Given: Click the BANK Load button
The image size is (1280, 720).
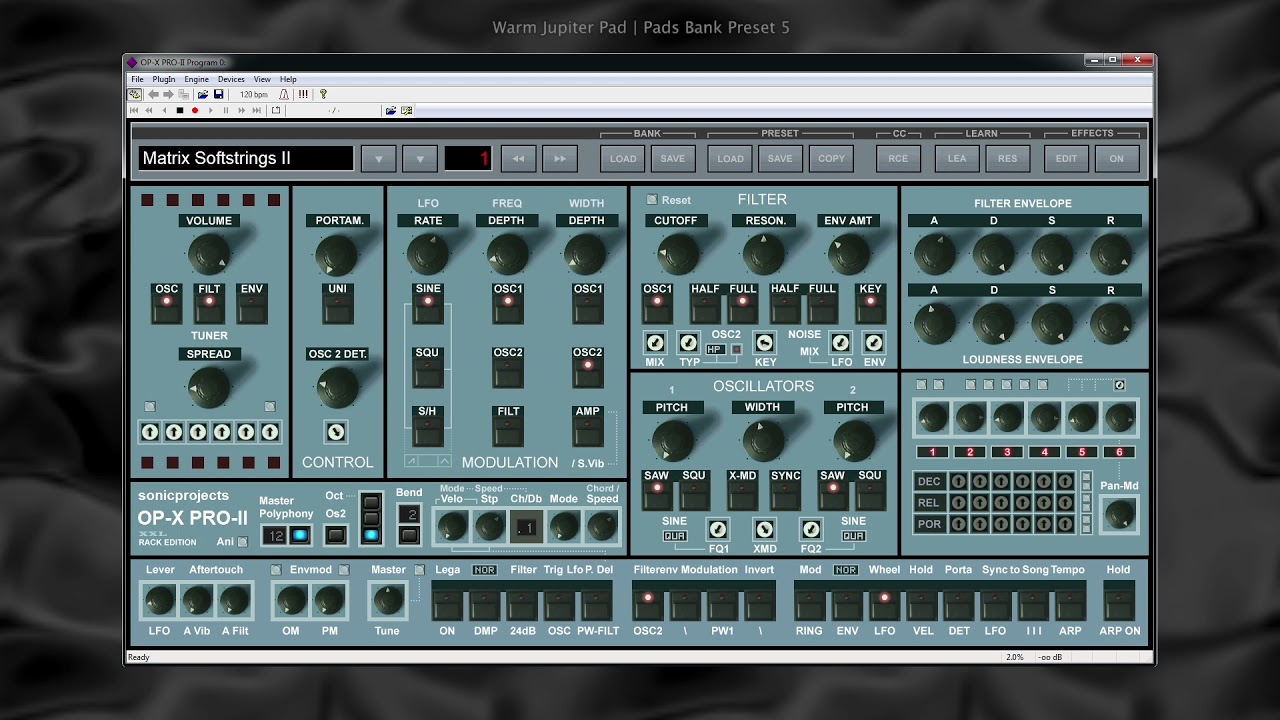Looking at the screenshot, I should click(623, 158).
